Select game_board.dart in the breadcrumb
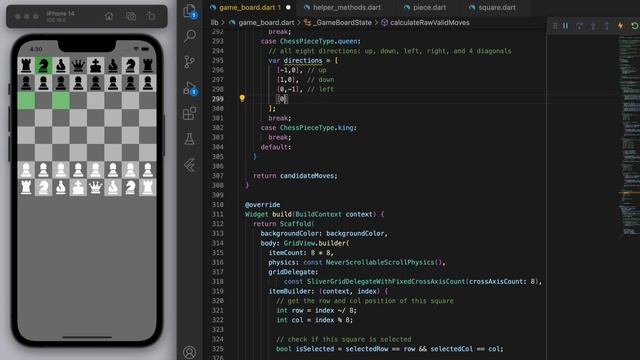Image resolution: width=640 pixels, height=360 pixels. pyautogui.click(x=266, y=22)
